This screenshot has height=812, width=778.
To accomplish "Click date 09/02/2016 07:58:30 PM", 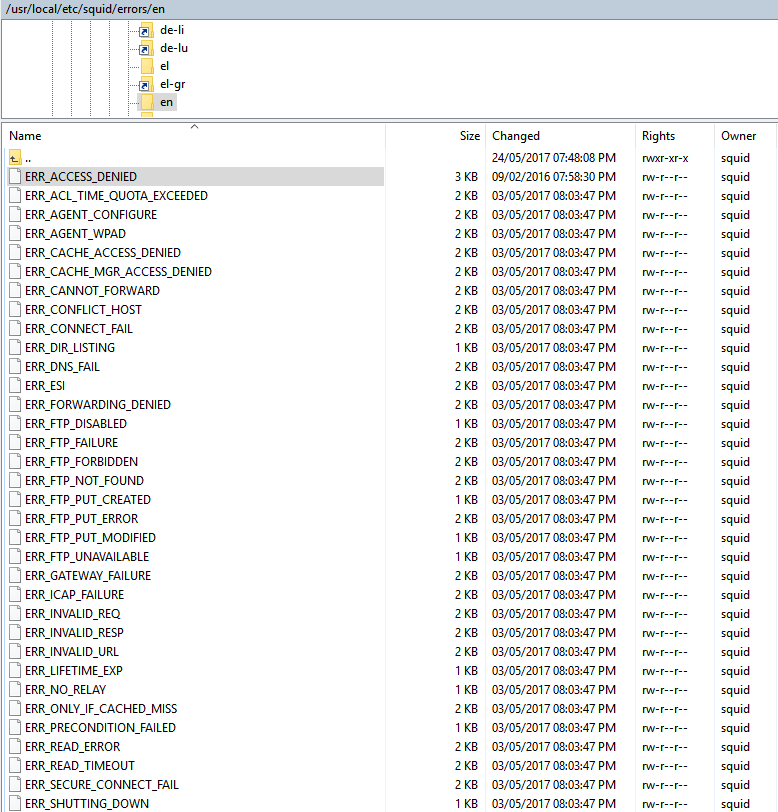I will [x=554, y=177].
